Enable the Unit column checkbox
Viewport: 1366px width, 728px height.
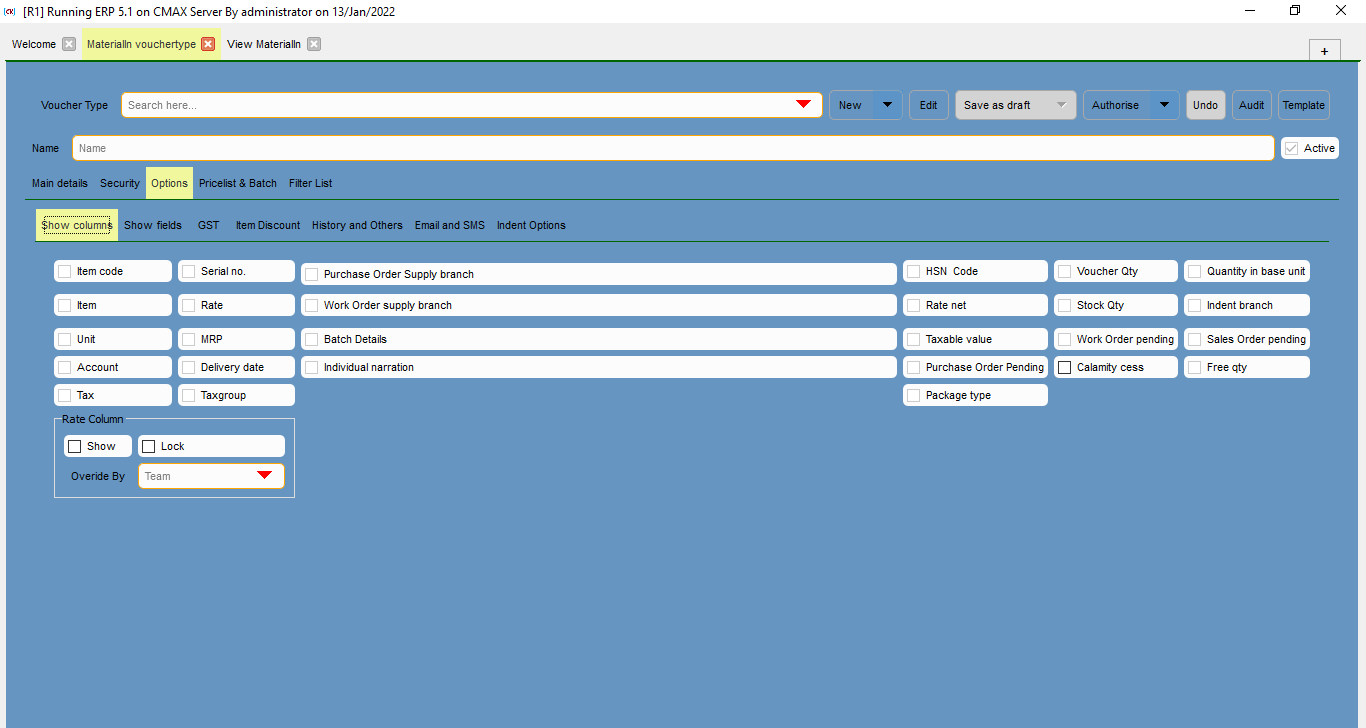tap(65, 339)
